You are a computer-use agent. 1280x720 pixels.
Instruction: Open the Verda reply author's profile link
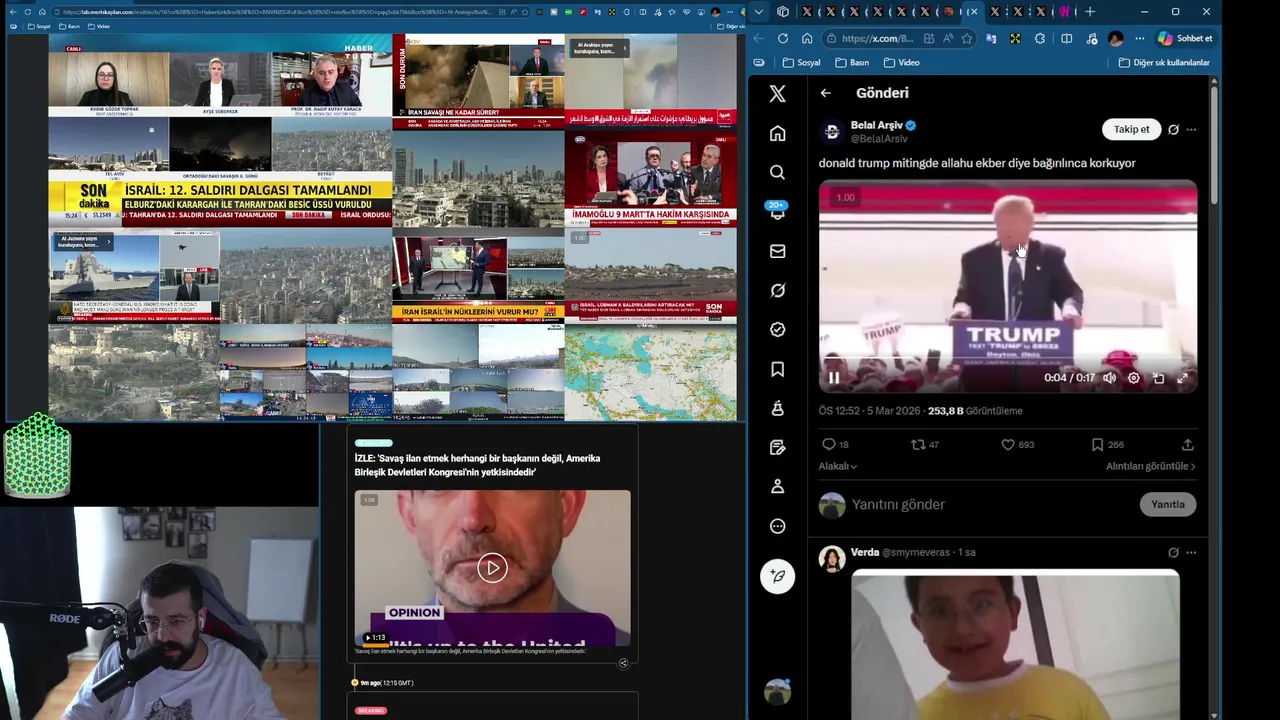tap(865, 552)
